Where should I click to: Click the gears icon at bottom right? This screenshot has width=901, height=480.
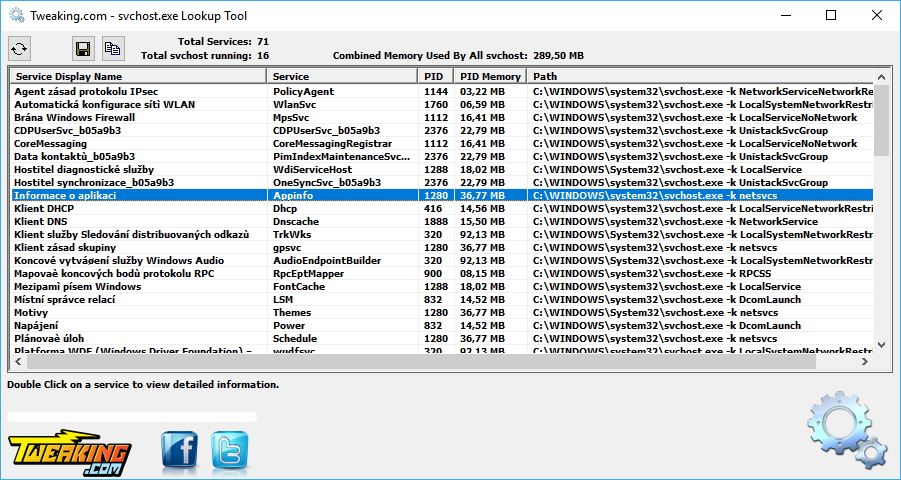[848, 429]
